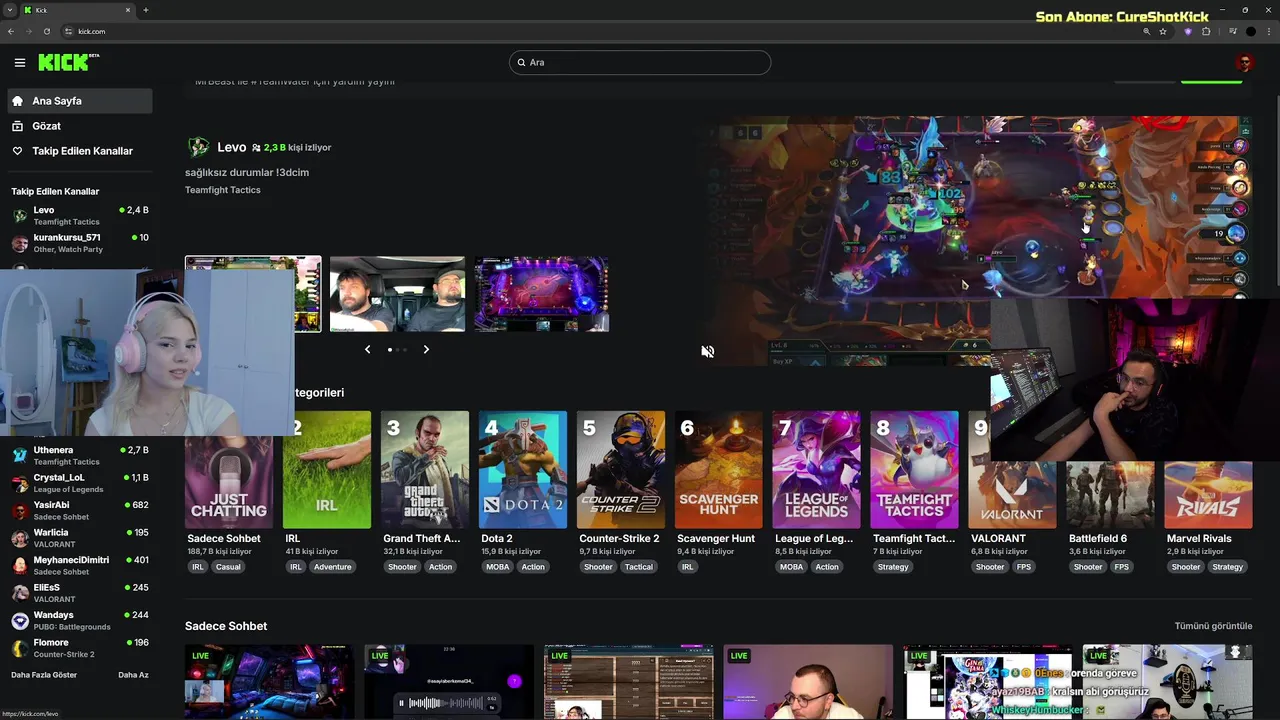Click the browser back arrow

(11, 31)
